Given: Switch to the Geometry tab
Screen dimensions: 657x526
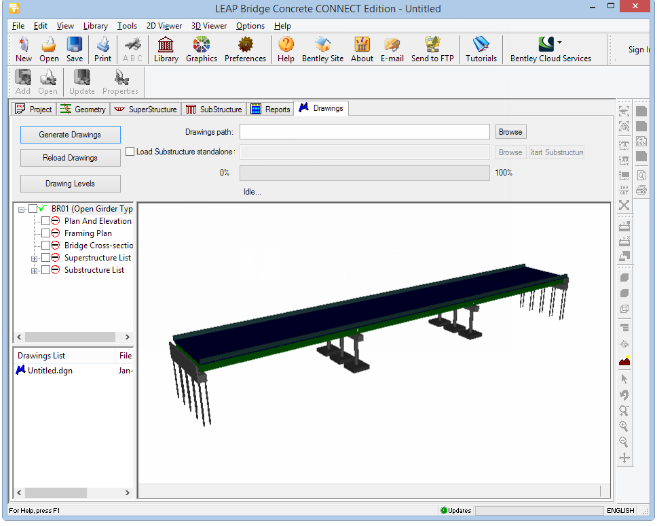Looking at the screenshot, I should click(83, 109).
